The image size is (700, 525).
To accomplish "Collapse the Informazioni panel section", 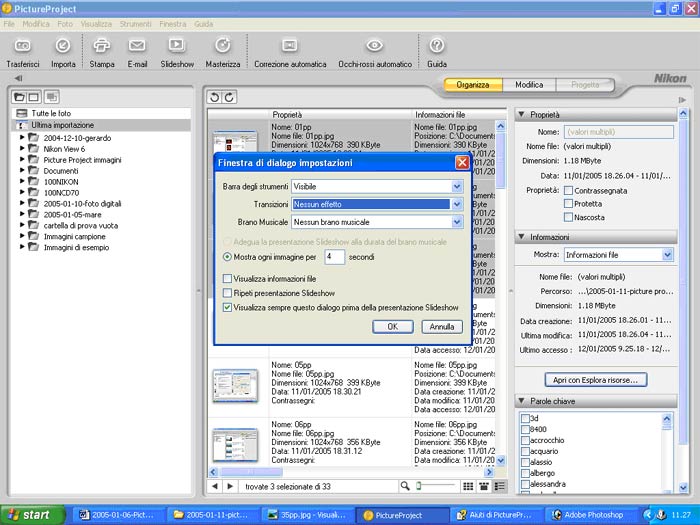I will (x=521, y=237).
